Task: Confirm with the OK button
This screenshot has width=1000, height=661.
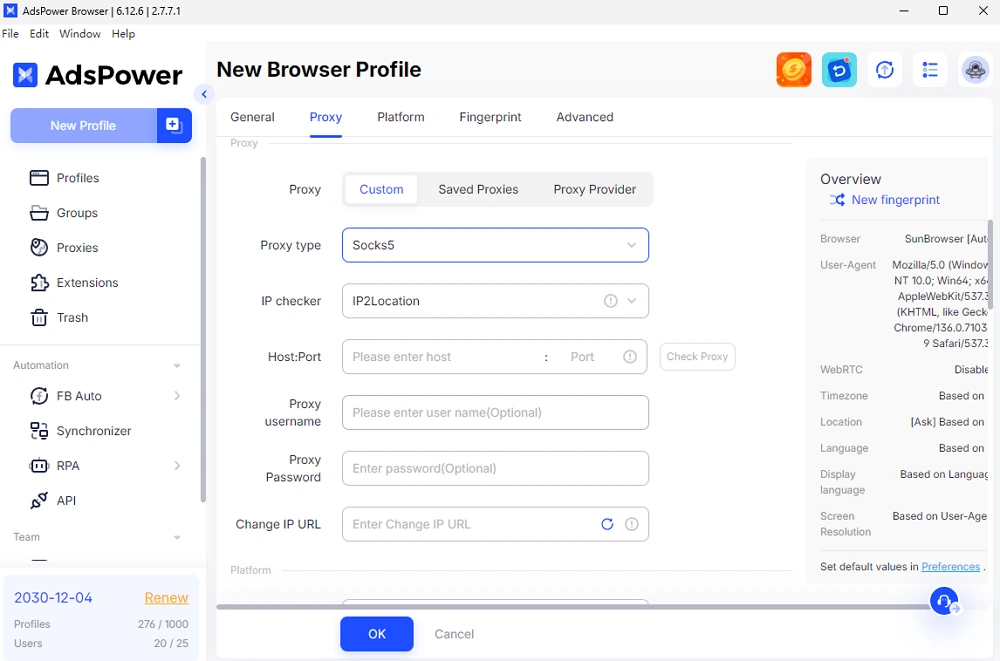Action: click(377, 634)
